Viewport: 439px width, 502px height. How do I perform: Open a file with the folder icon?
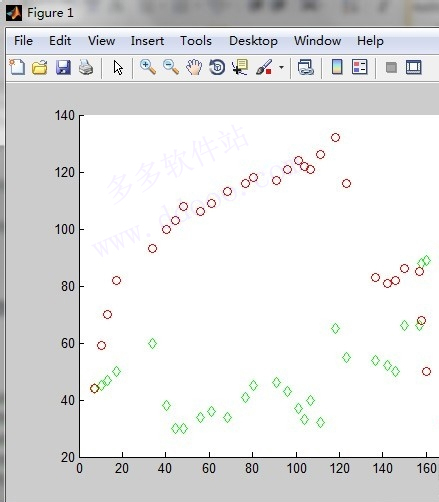(x=40, y=67)
